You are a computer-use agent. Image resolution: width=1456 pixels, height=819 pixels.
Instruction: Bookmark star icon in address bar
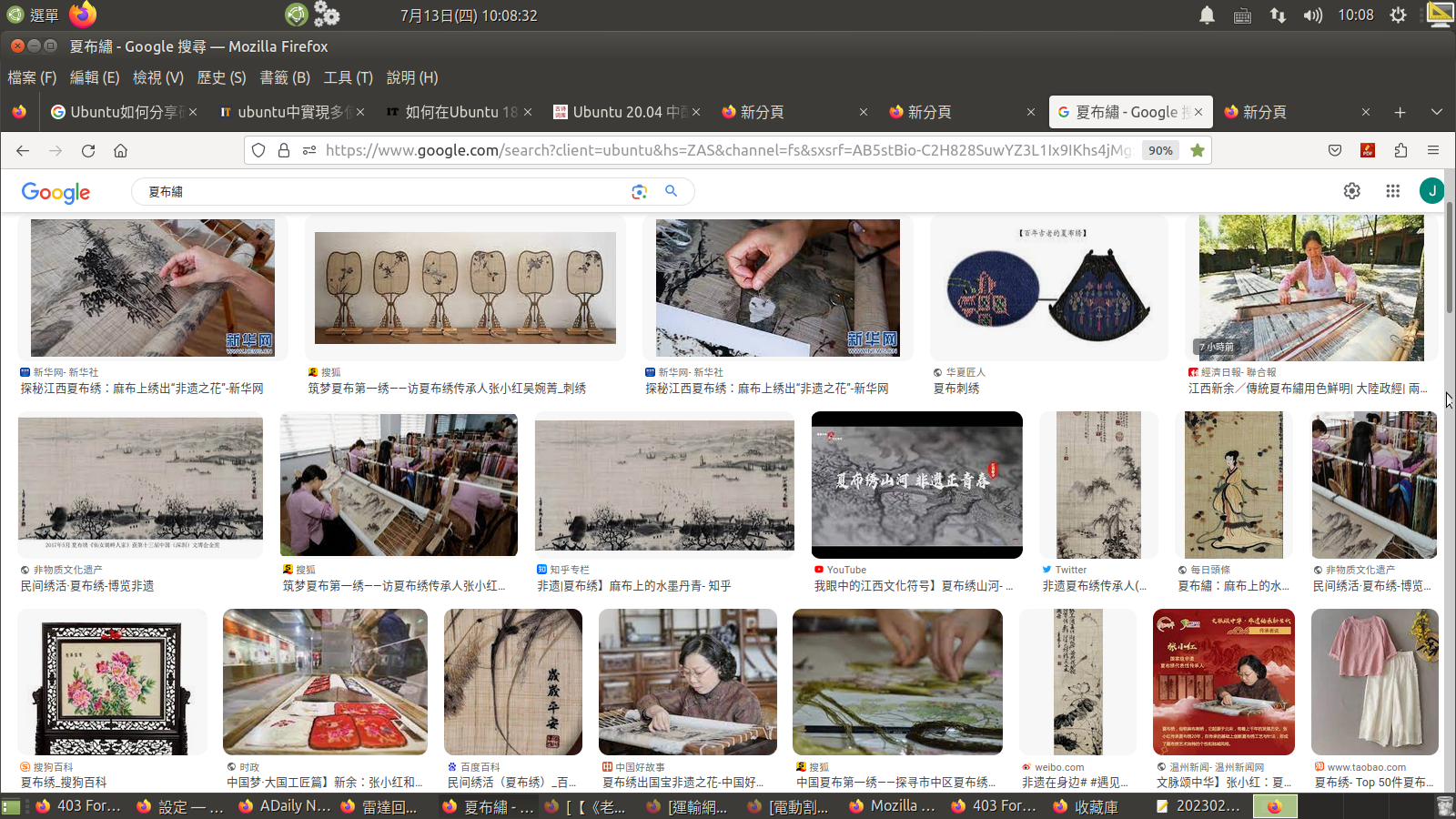1198,150
